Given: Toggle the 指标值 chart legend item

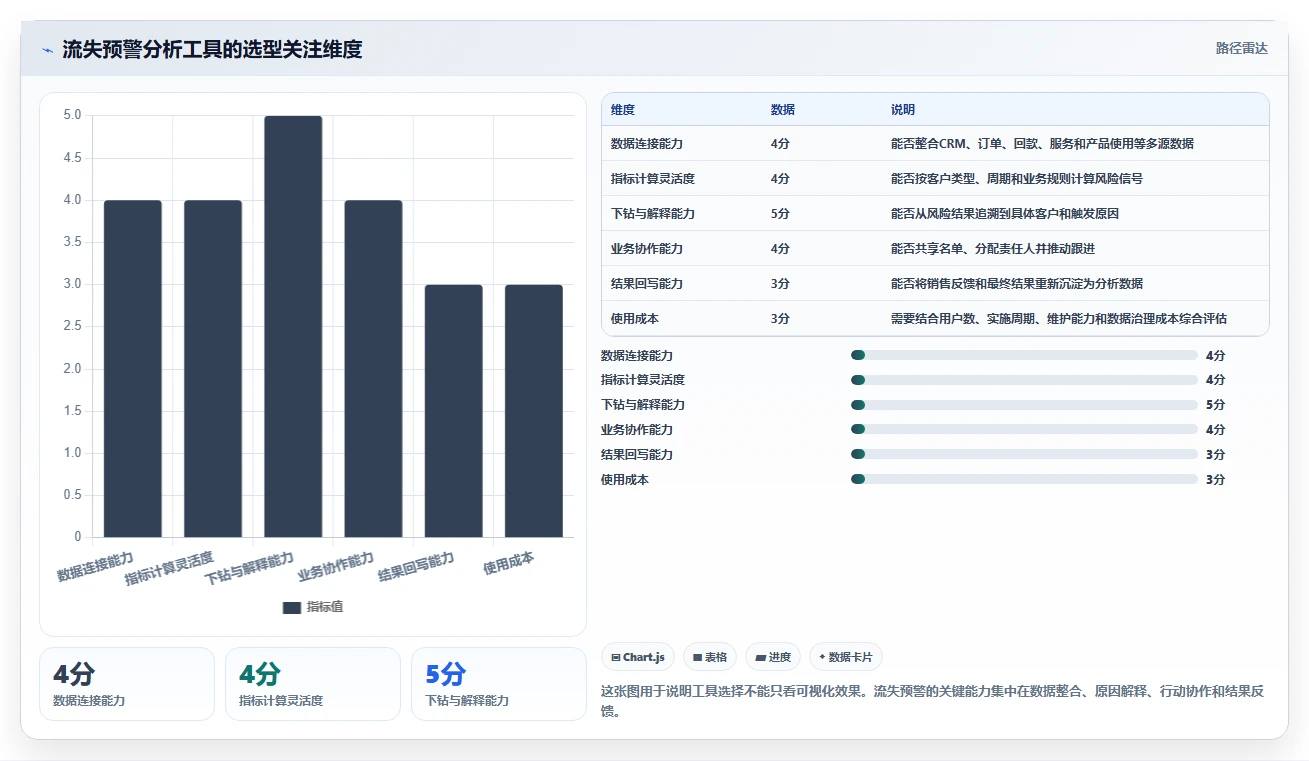Looking at the screenshot, I should pos(313,607).
